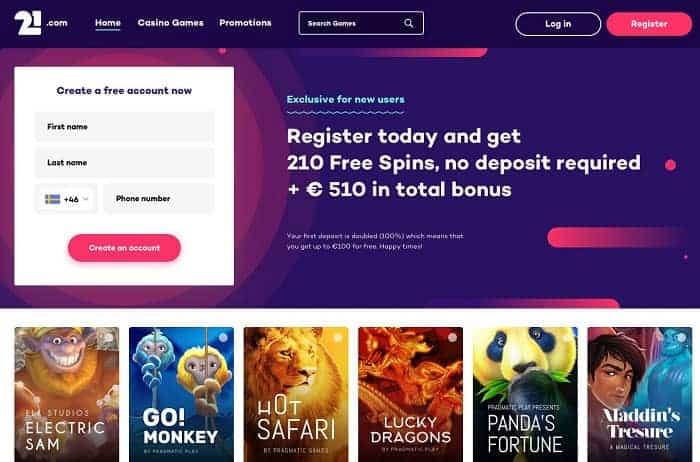
Task: Open Casino Games menu
Action: tap(171, 23)
